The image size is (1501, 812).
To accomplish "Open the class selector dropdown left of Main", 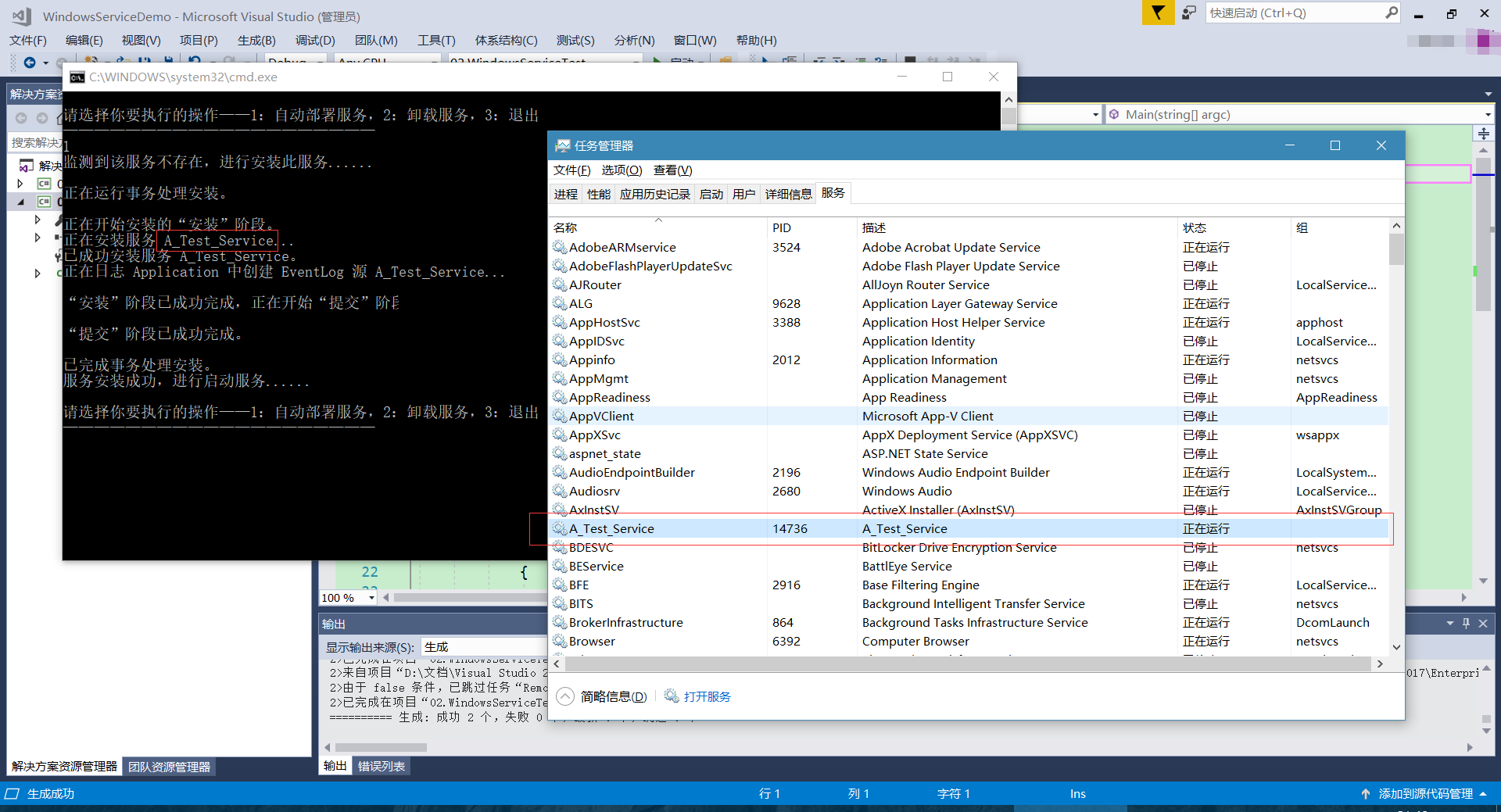I will point(1095,115).
